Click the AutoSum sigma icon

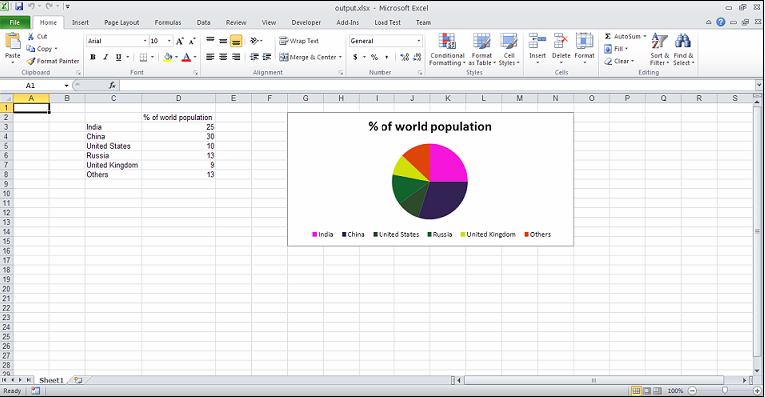pyautogui.click(x=607, y=37)
